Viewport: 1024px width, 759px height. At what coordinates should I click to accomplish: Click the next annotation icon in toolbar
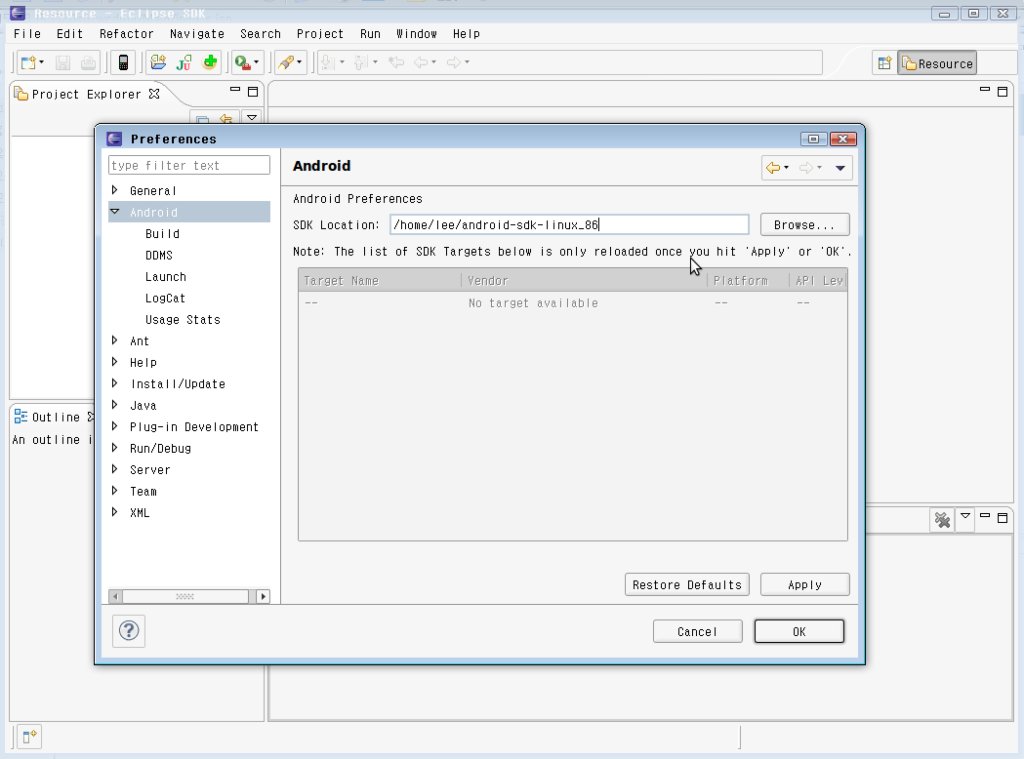328,63
